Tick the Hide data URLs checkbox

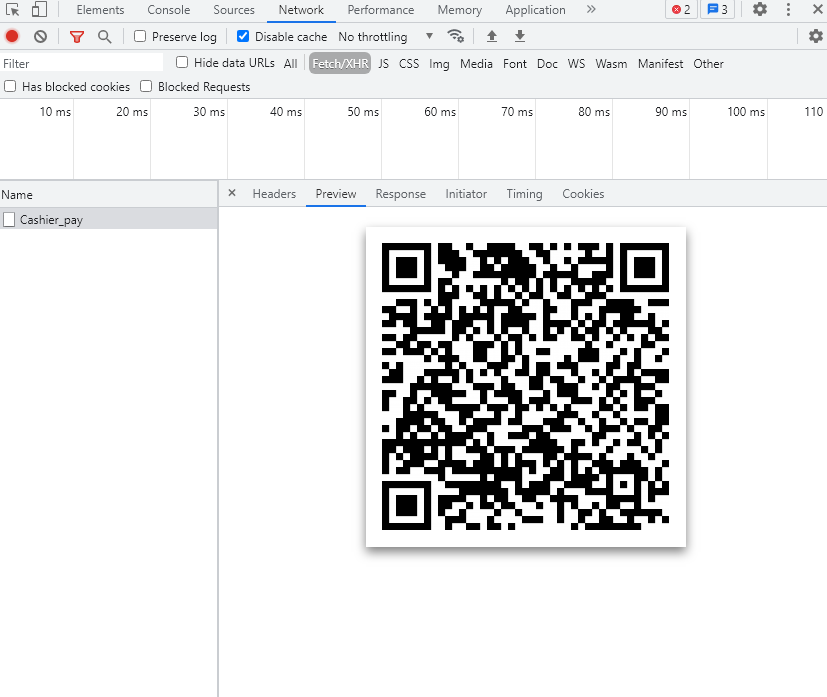(x=182, y=62)
